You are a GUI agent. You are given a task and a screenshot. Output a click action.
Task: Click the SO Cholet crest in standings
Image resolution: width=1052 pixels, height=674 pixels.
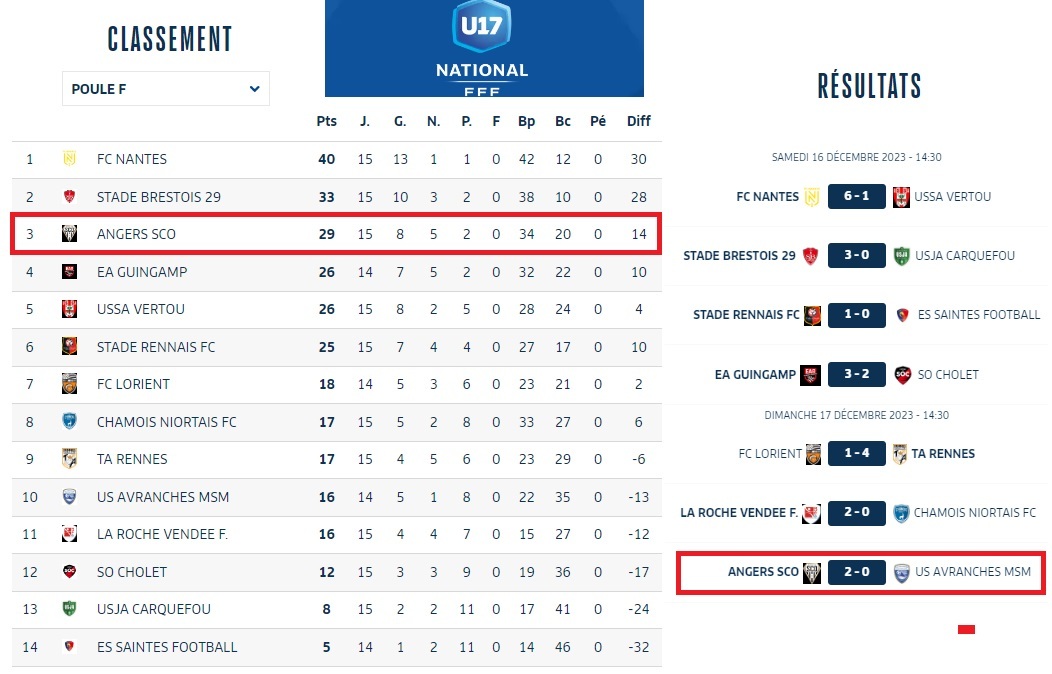(x=70, y=572)
